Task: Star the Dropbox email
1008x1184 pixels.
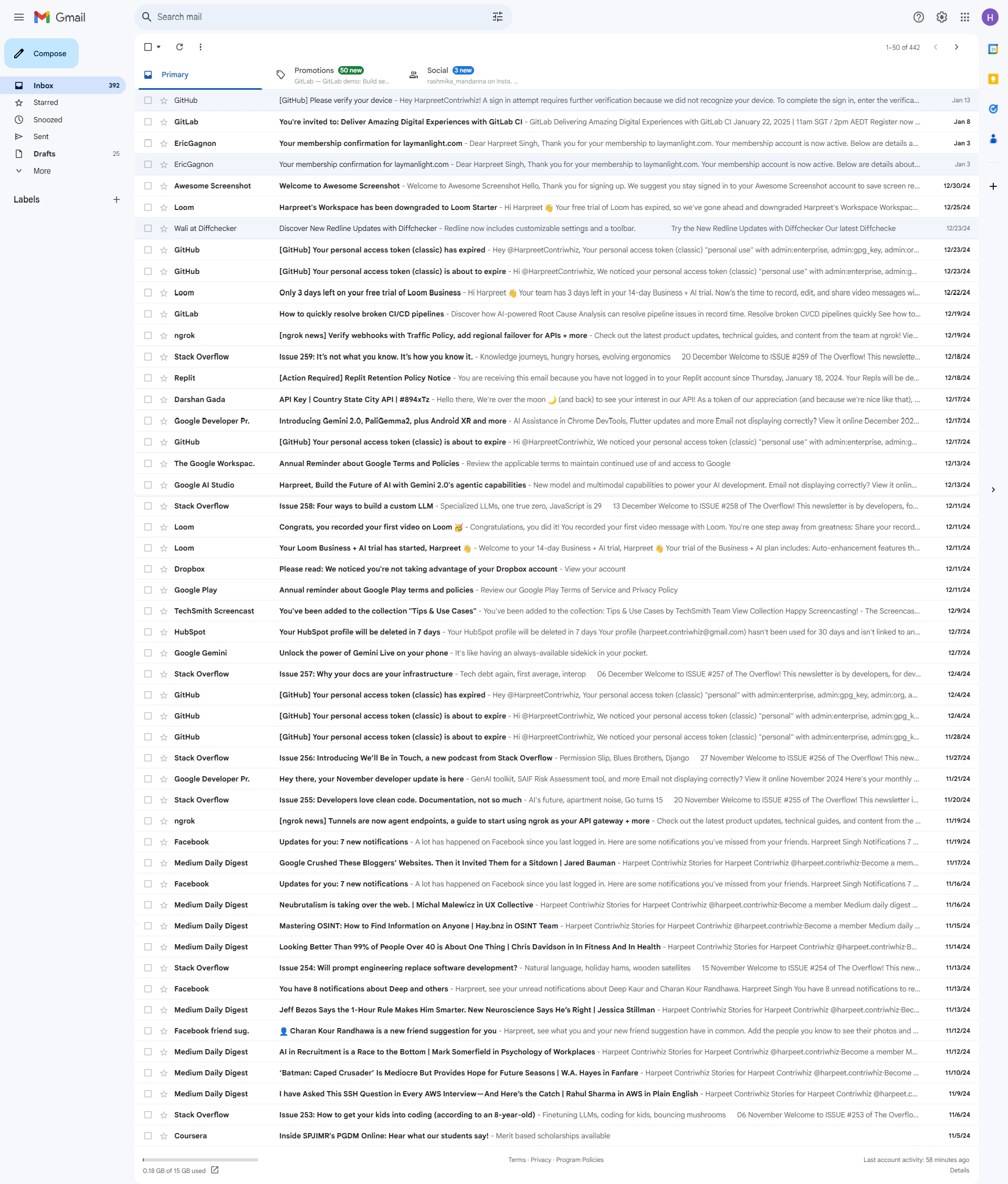Action: (x=163, y=569)
